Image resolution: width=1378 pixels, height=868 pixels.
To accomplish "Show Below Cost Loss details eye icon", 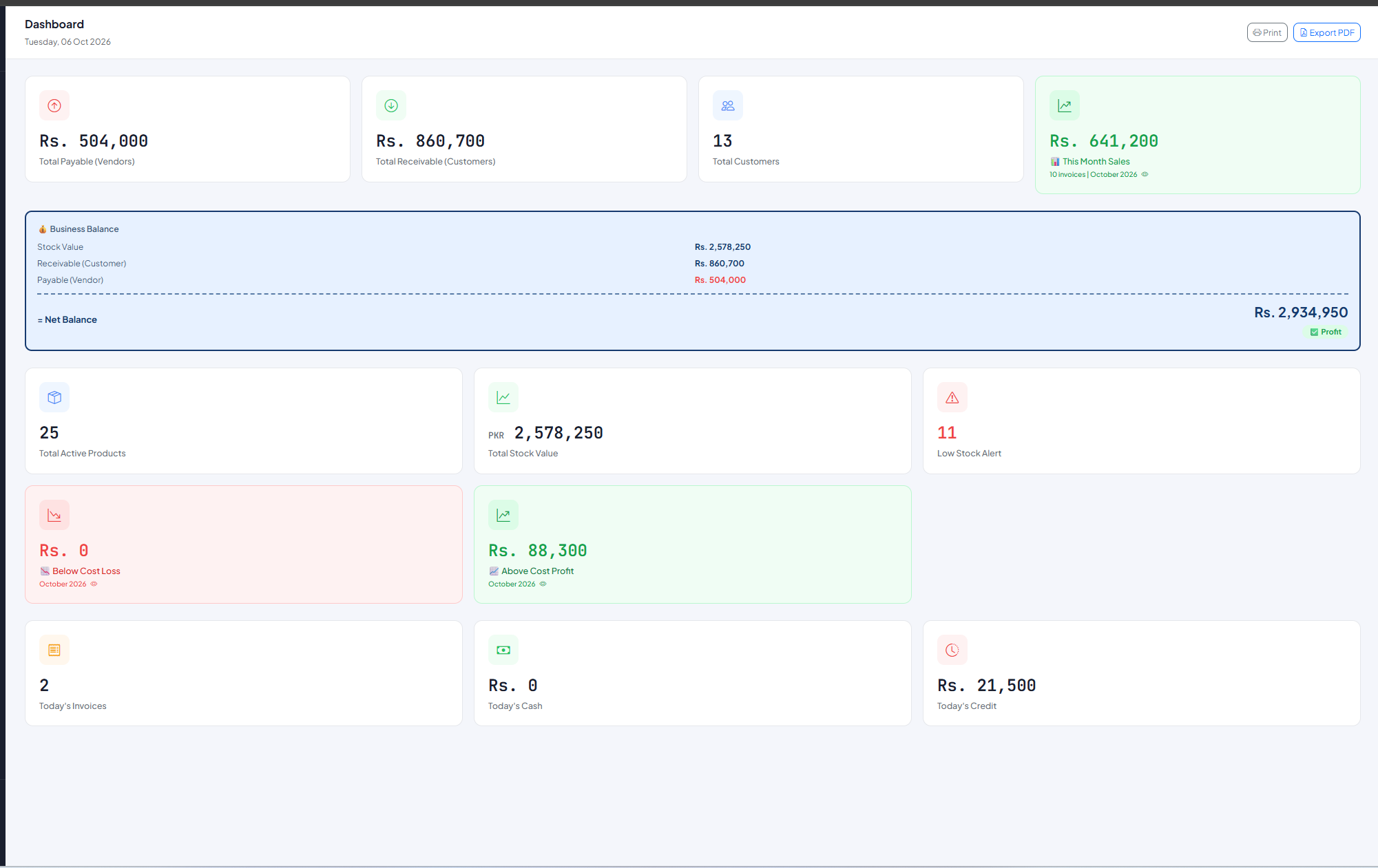I will point(94,584).
